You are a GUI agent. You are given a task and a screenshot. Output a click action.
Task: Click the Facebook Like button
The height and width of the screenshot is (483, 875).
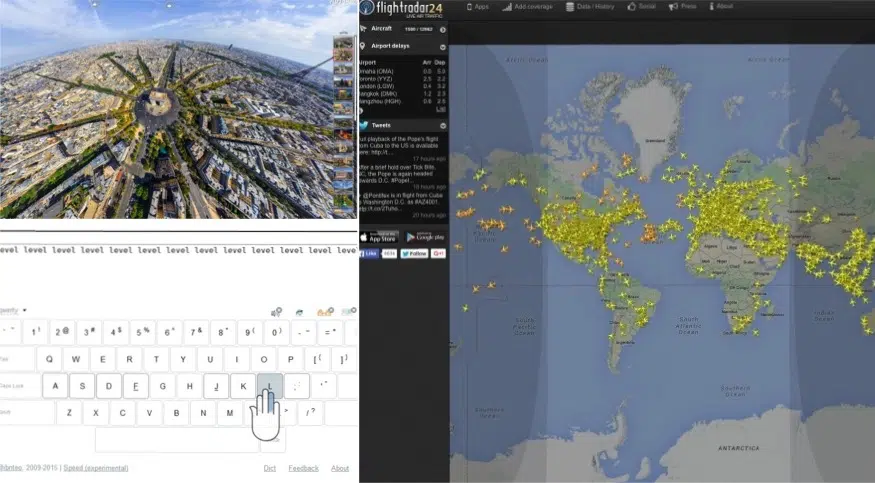[369, 254]
